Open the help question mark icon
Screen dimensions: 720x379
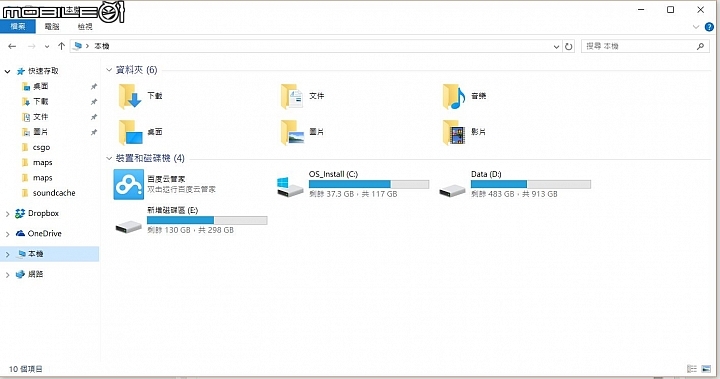click(709, 27)
